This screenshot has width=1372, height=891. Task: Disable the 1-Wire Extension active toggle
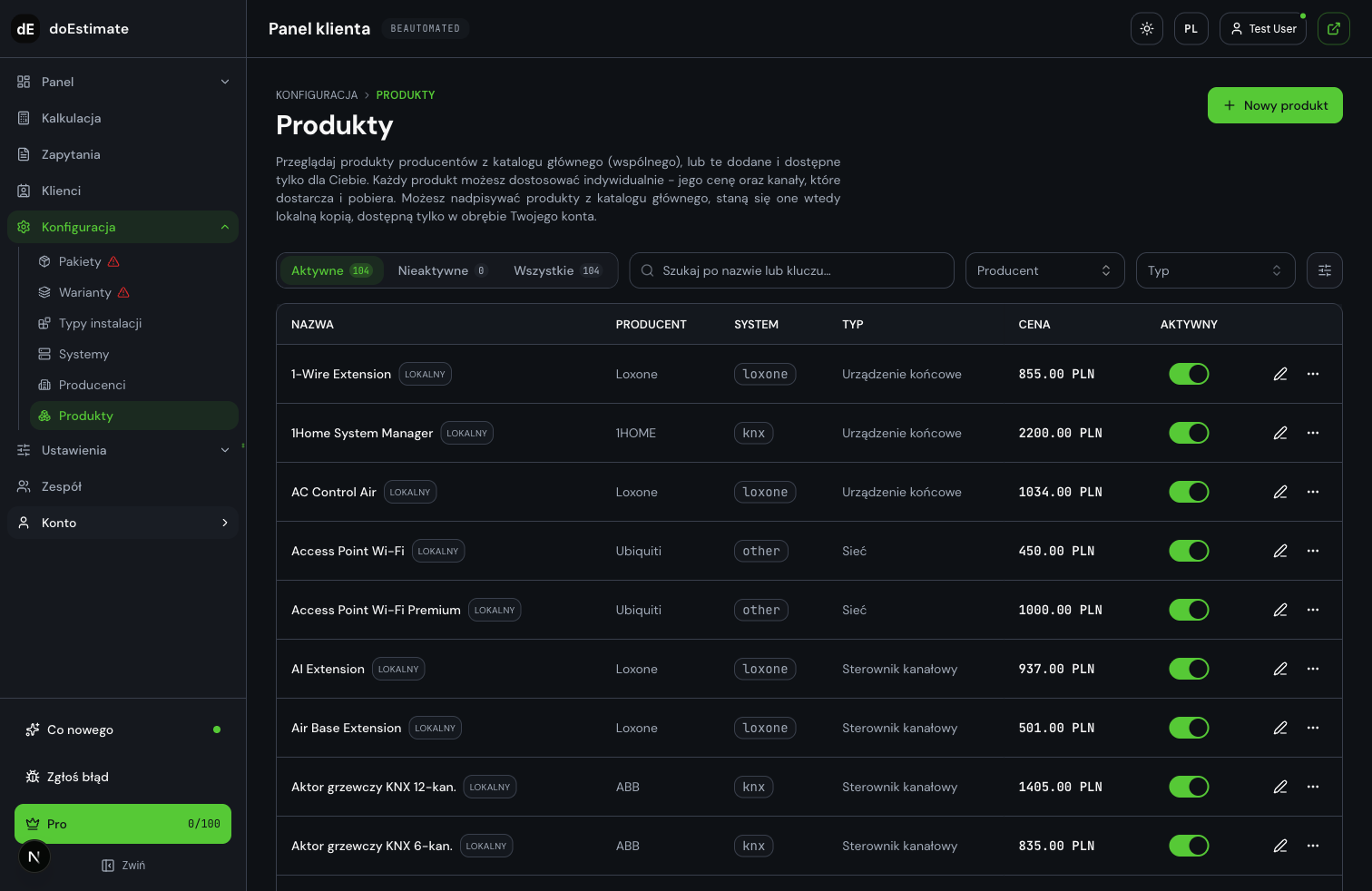(1189, 374)
